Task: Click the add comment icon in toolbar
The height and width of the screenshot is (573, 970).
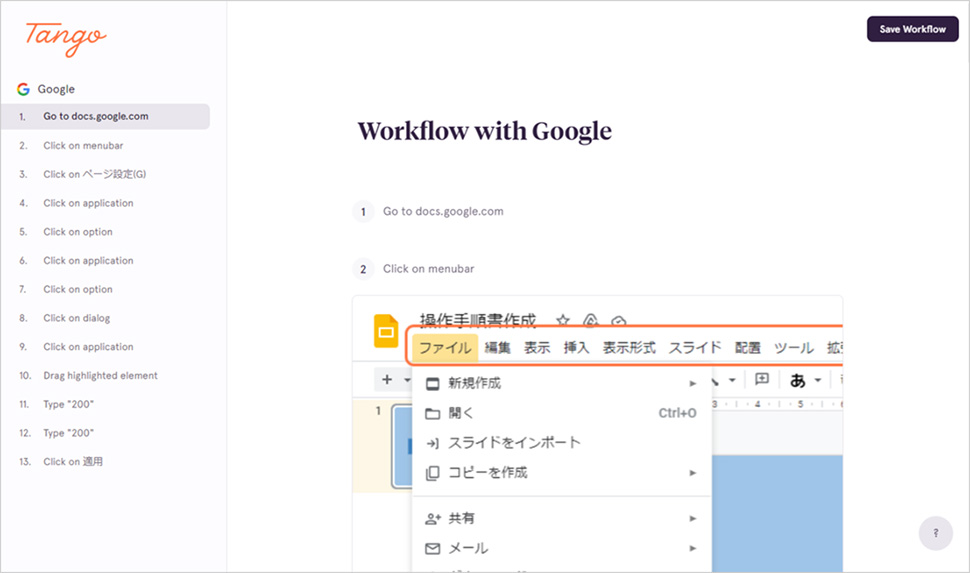Action: click(762, 379)
